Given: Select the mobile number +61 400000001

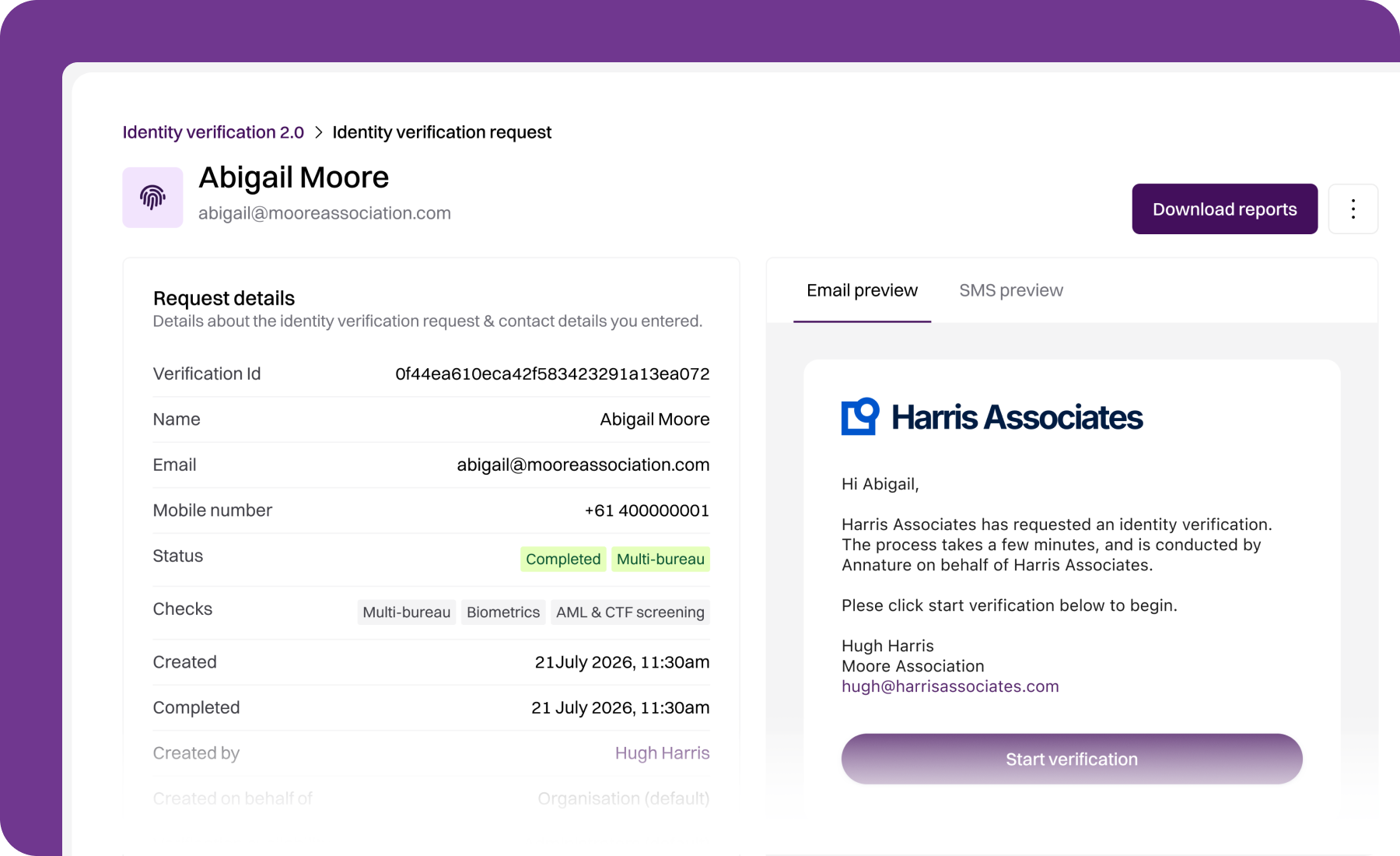Looking at the screenshot, I should [x=647, y=510].
